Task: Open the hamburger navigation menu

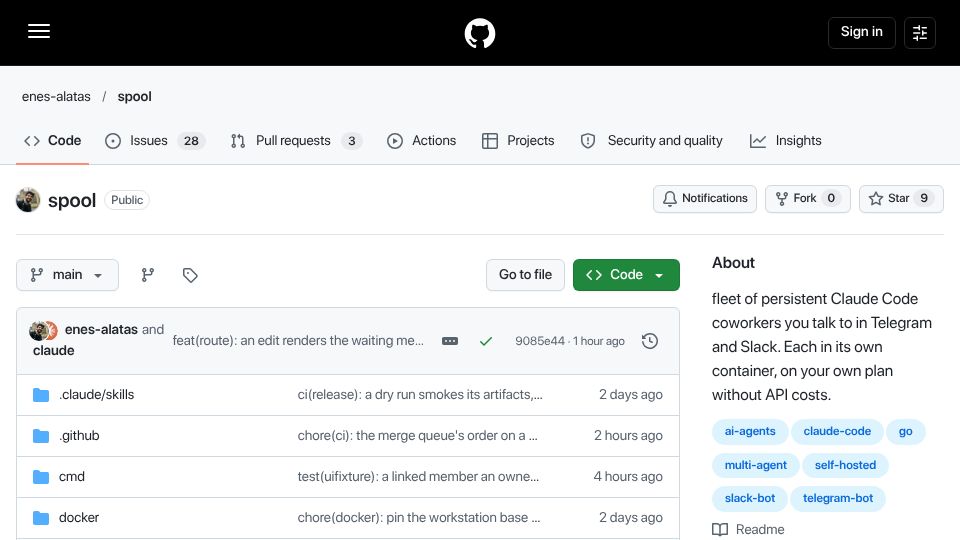Action: (x=39, y=31)
